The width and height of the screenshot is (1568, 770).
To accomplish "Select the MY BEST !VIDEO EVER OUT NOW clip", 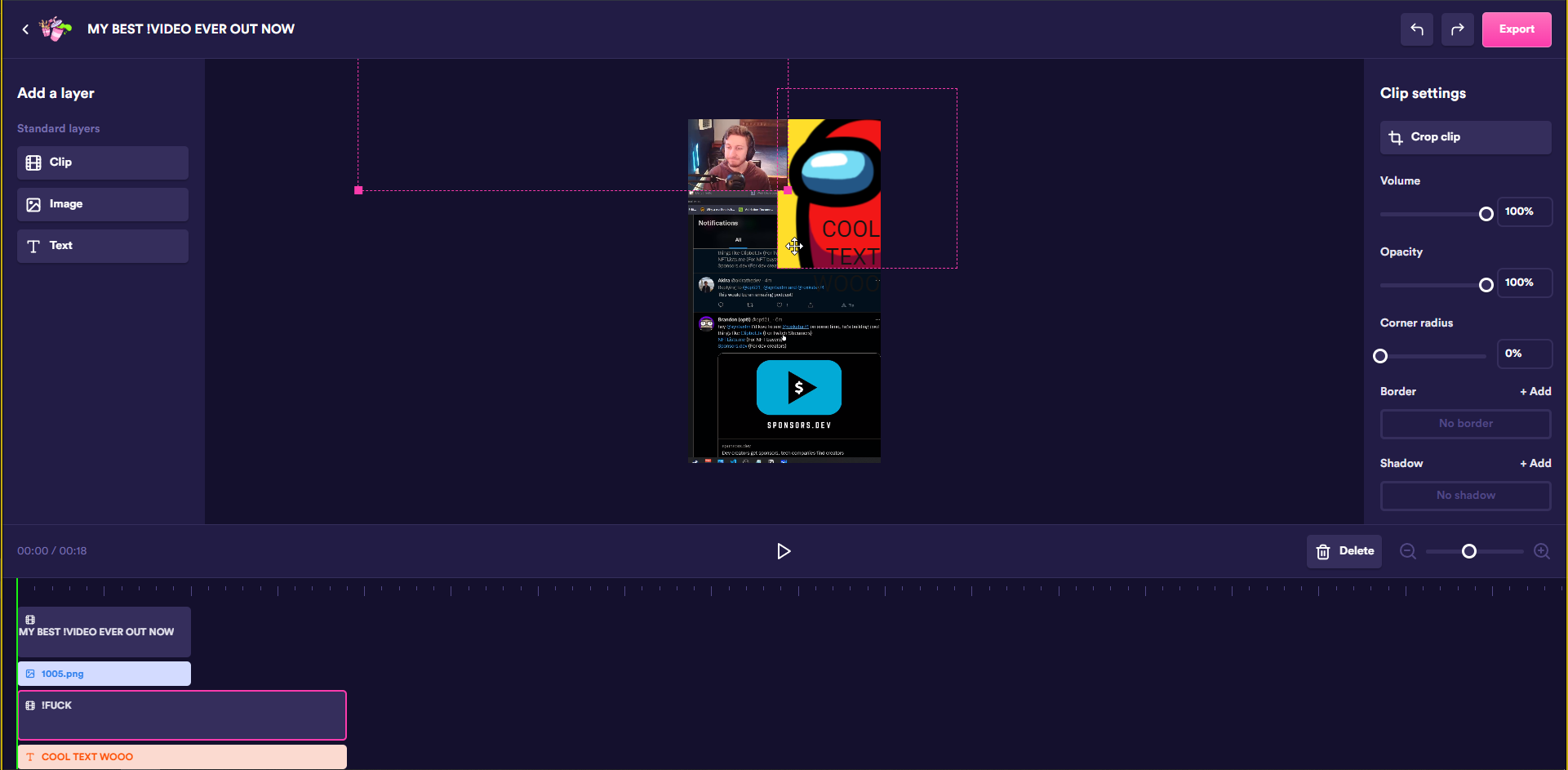I will (x=104, y=632).
